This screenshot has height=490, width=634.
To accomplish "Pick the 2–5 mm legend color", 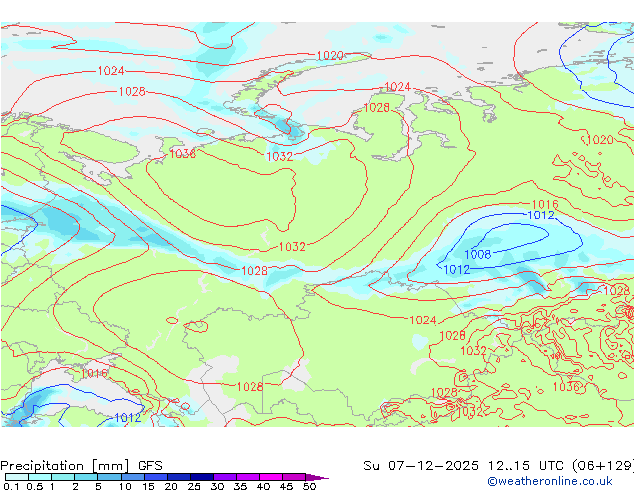I will (86, 477).
